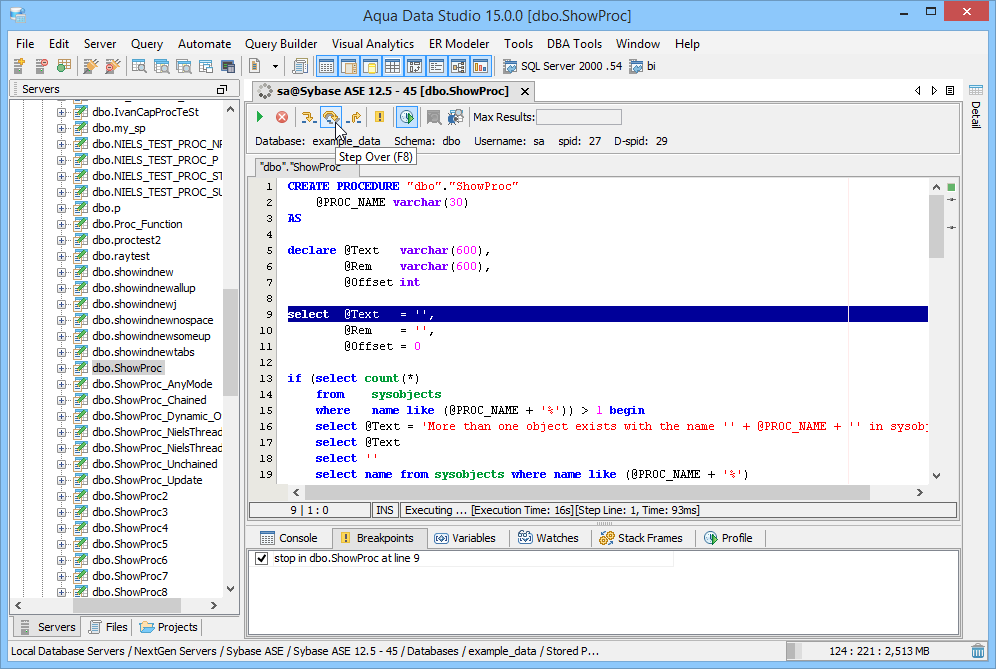Open the Query Builder menu
996x669 pixels.
pos(281,44)
